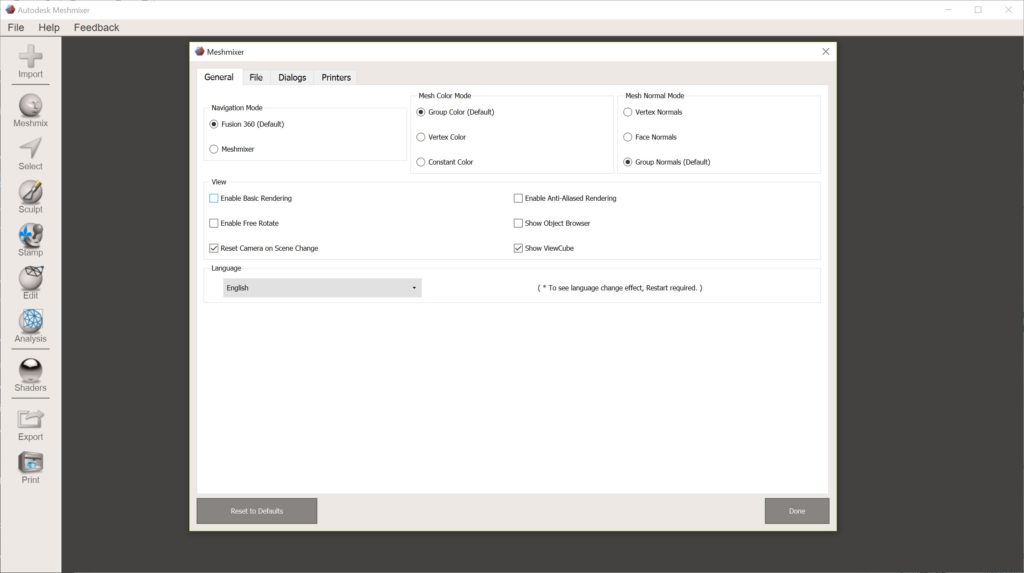
Task: Click the Navigation Mode group label
Action: (x=237, y=108)
